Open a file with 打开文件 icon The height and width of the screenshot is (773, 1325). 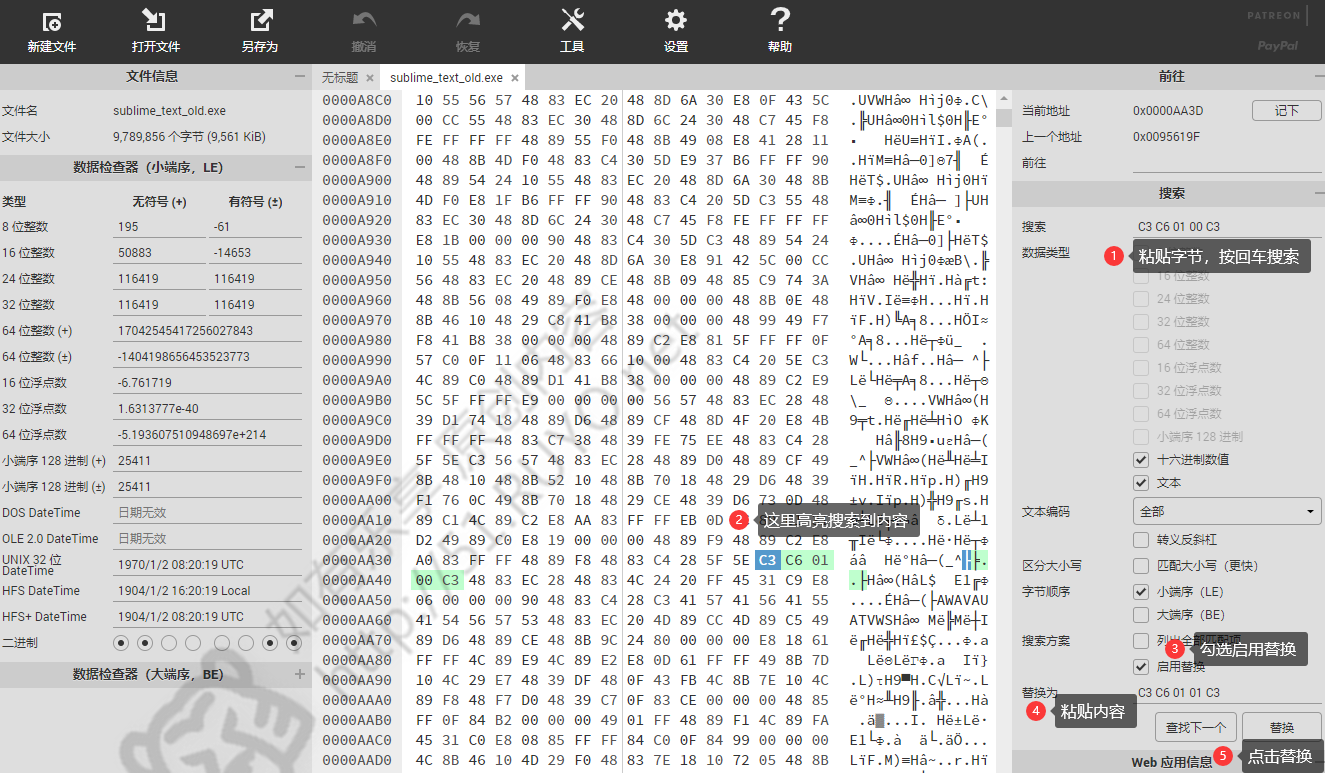(x=155, y=22)
